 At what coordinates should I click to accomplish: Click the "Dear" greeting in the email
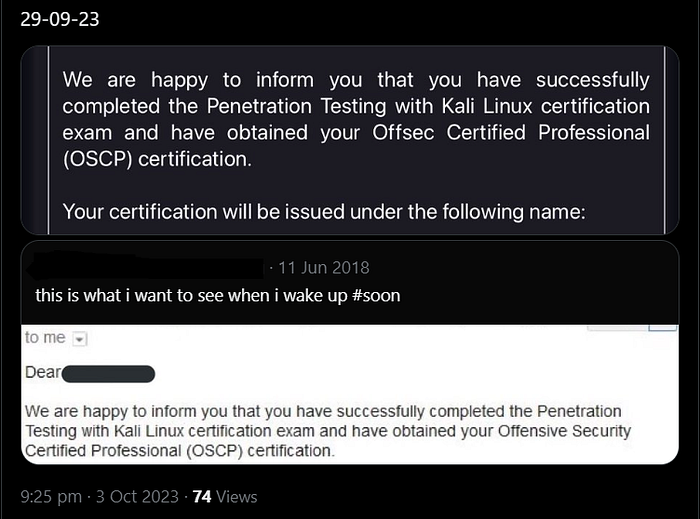click(x=42, y=374)
